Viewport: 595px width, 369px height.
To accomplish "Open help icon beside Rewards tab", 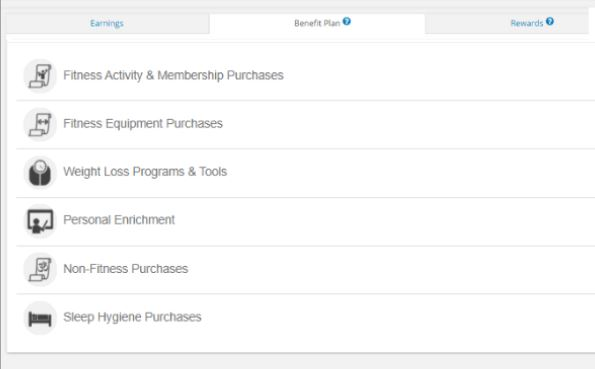I will (x=549, y=21).
